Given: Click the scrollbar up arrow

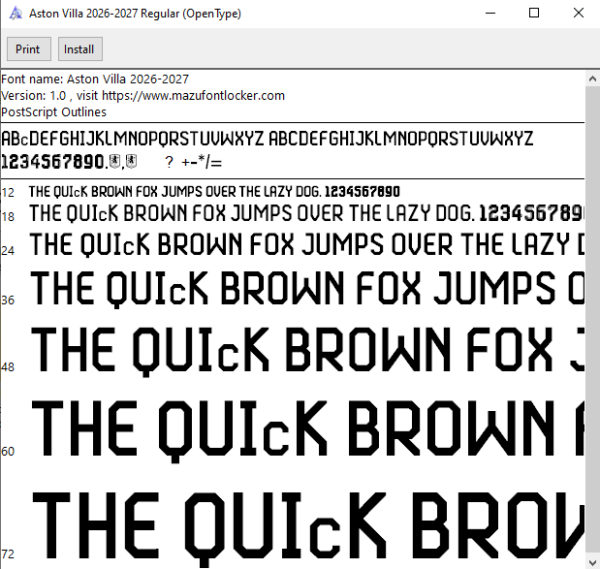Looking at the screenshot, I should (592, 79).
